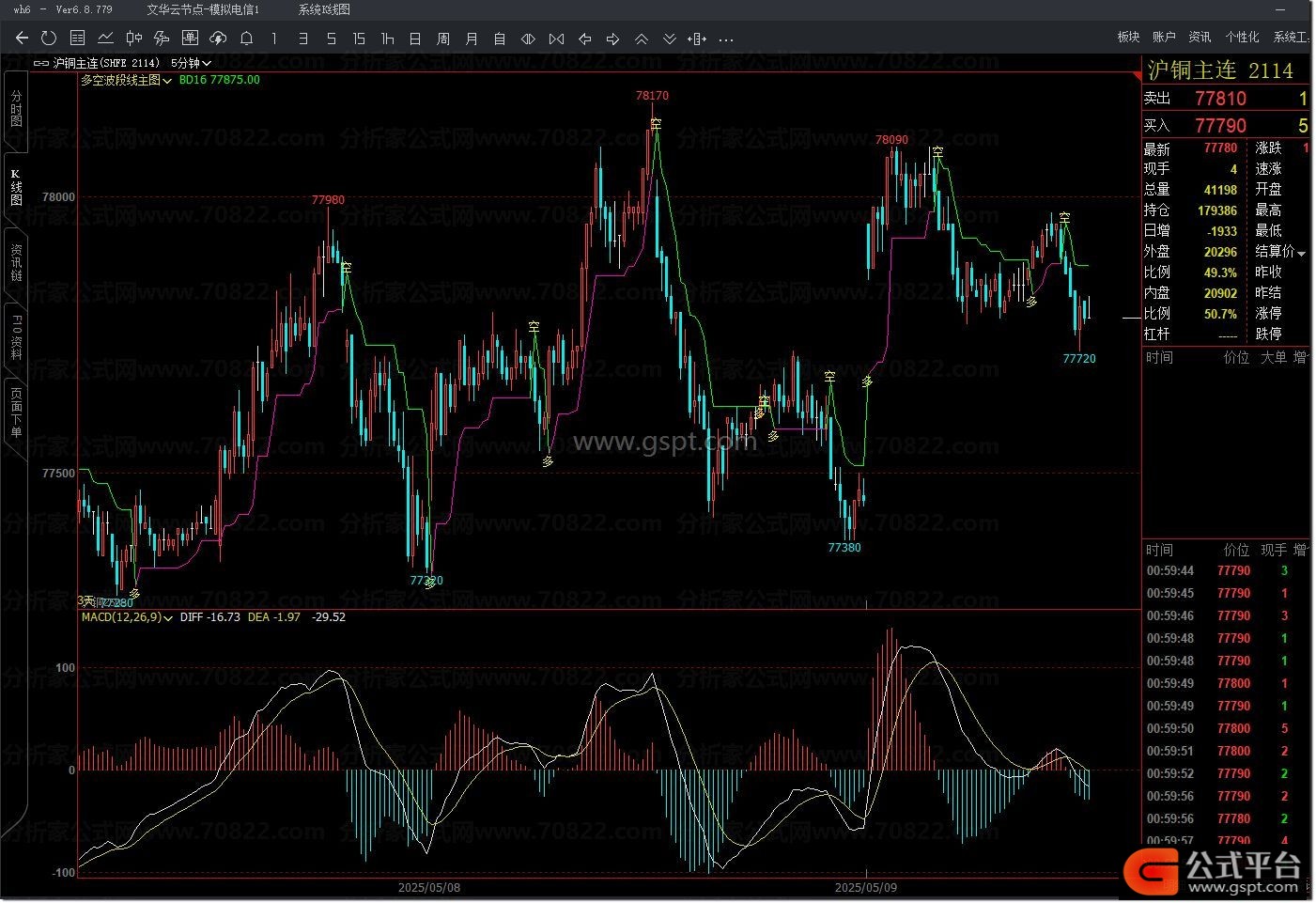
Task: Click the 持仓 value 179386
Action: tap(1217, 210)
